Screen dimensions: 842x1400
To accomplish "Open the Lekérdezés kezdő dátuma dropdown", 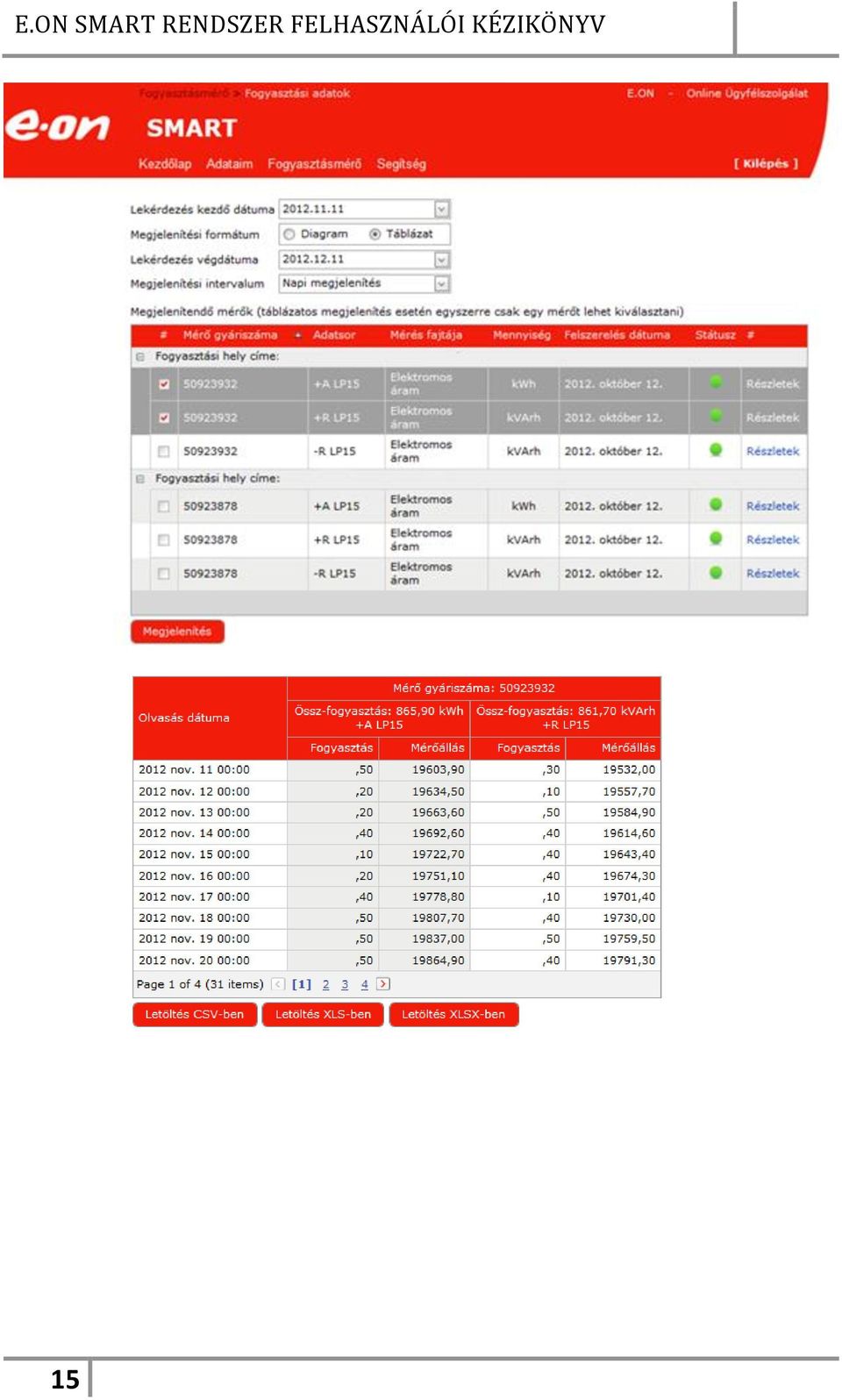I will click(442, 210).
